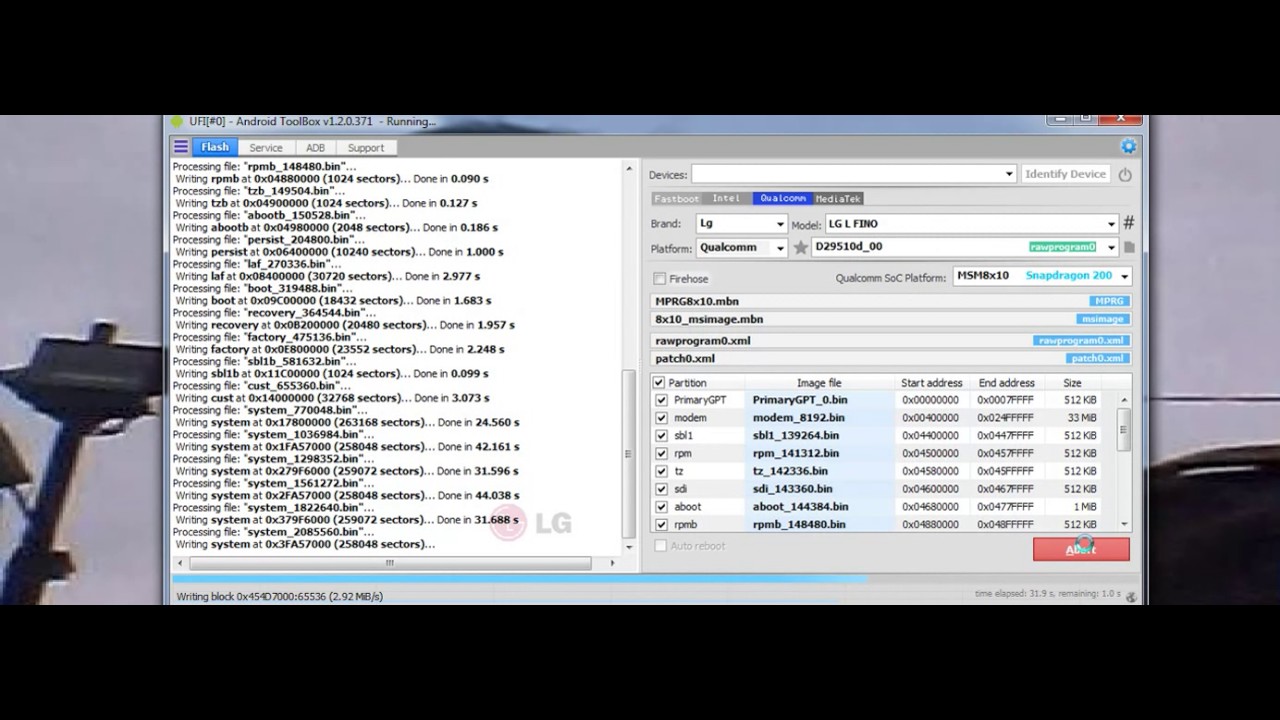This screenshot has height=720, width=1280.
Task: Open the firmware dropdown showing D29510d_00
Action: (x=964, y=247)
